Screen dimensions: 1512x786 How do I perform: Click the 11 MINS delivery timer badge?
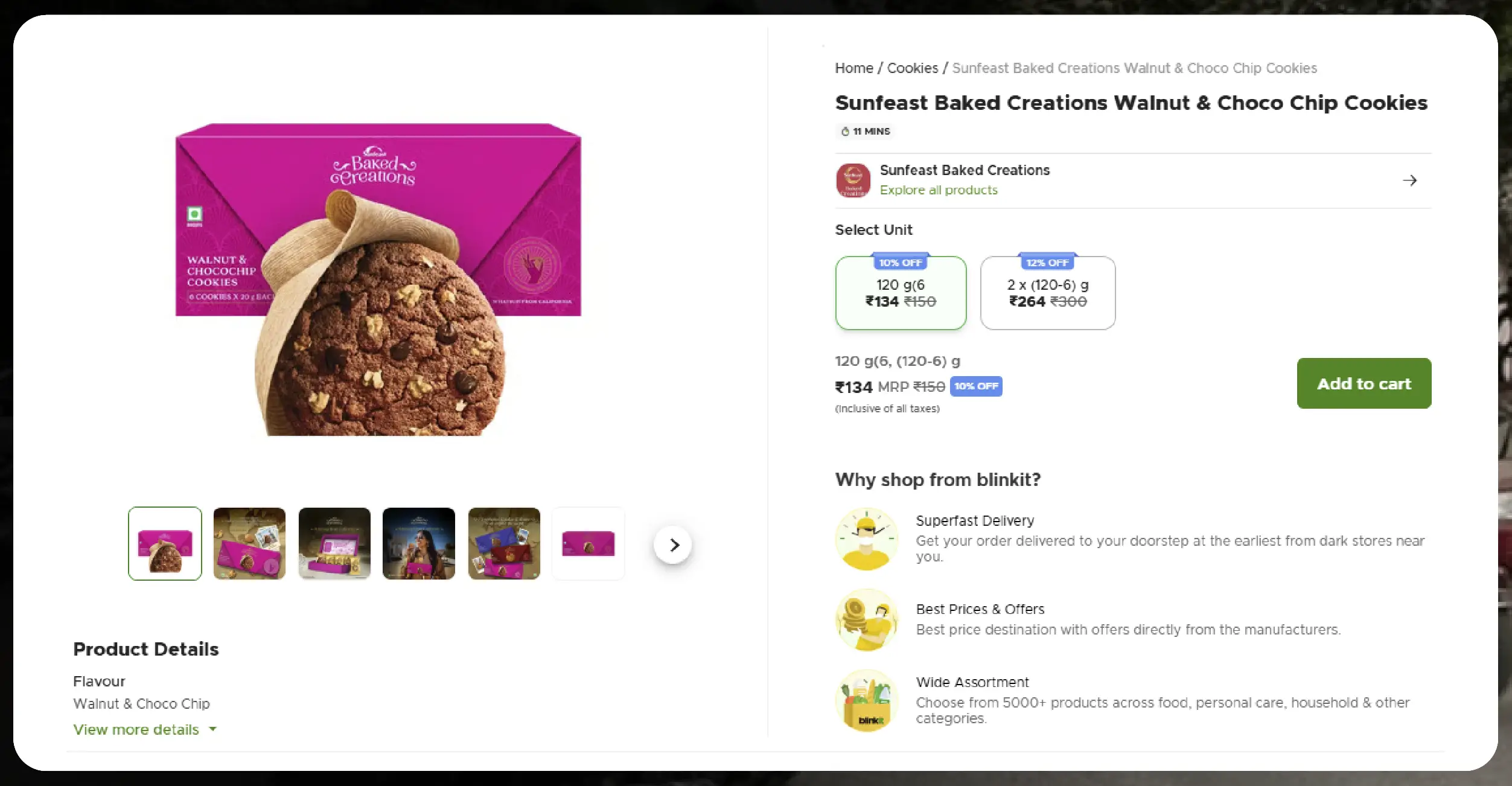(866, 132)
